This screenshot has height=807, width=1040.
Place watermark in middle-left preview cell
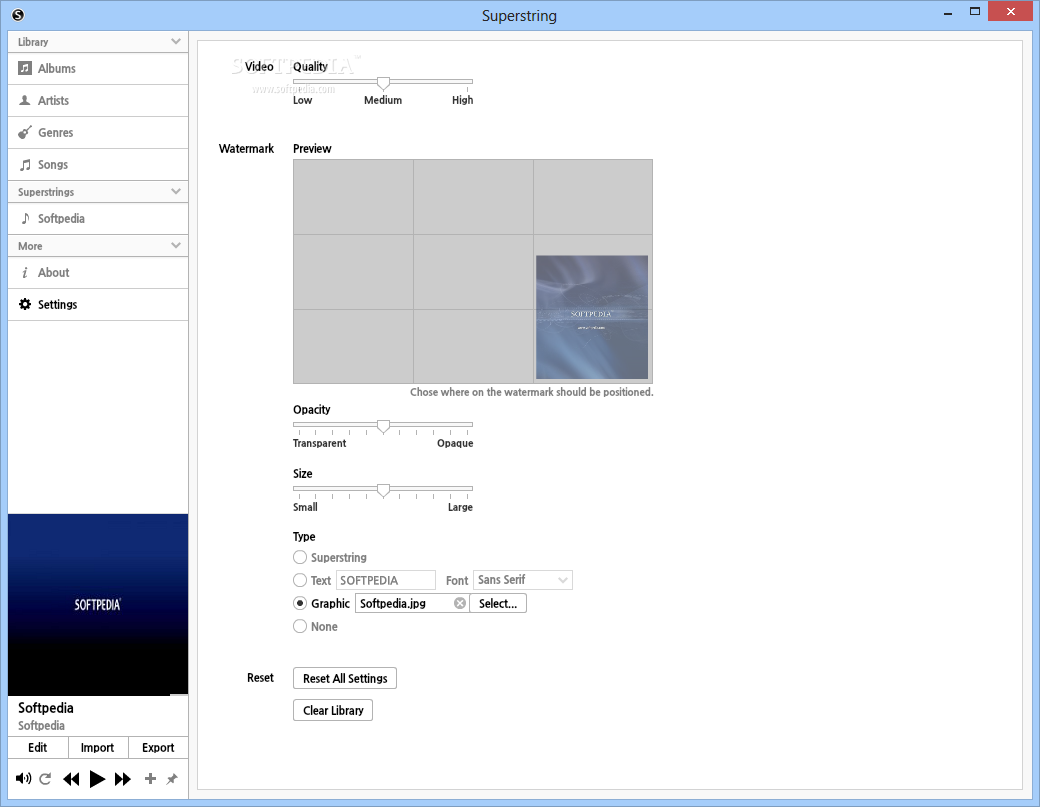pyautogui.click(x=354, y=272)
